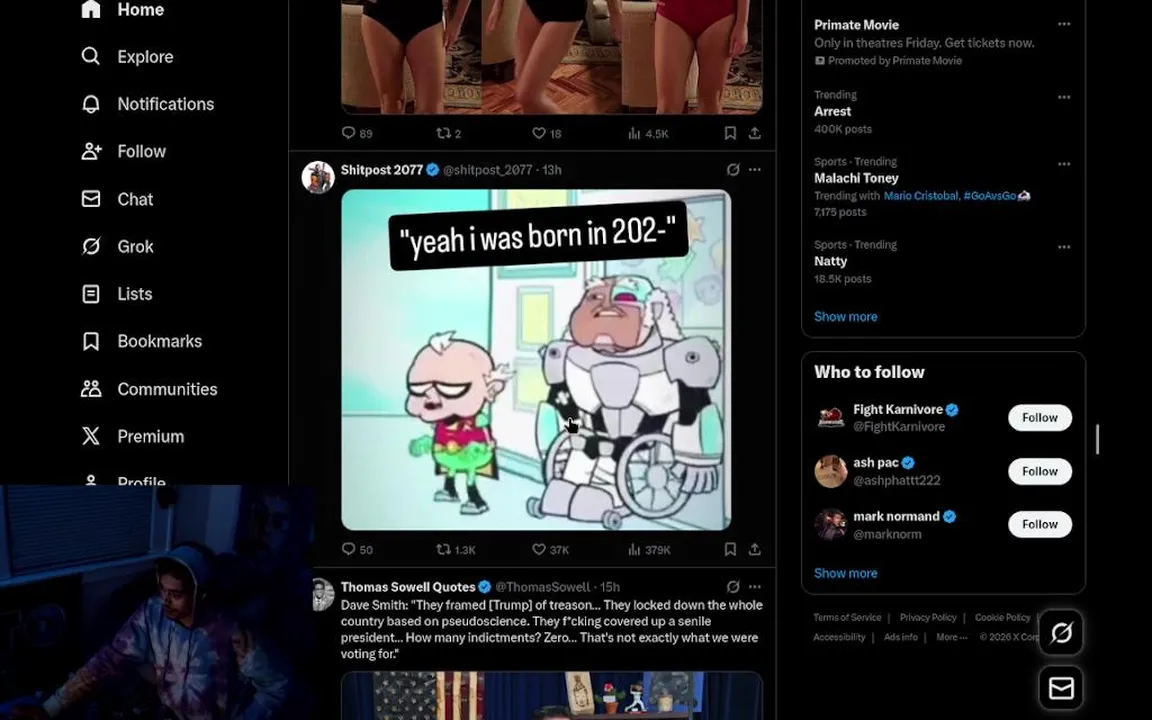
Task: Open the floating messages envelope button
Action: pos(1061,688)
